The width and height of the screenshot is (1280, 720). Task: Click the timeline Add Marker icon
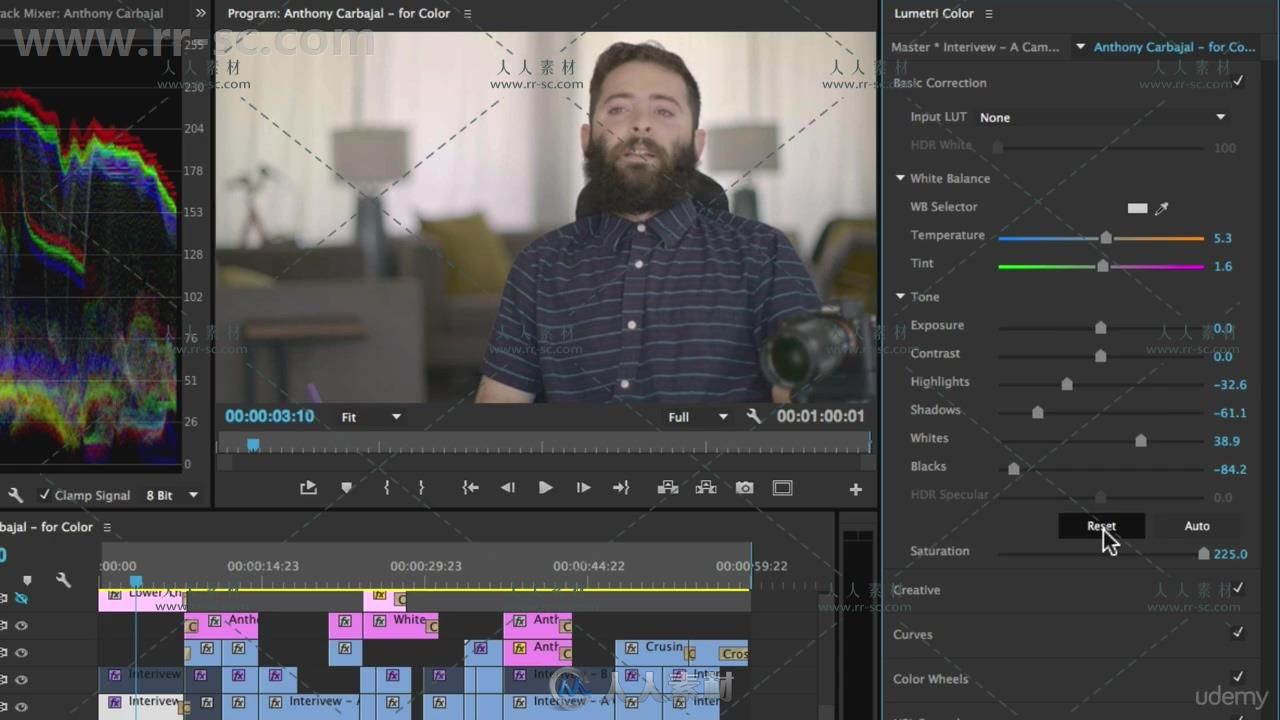(27, 580)
